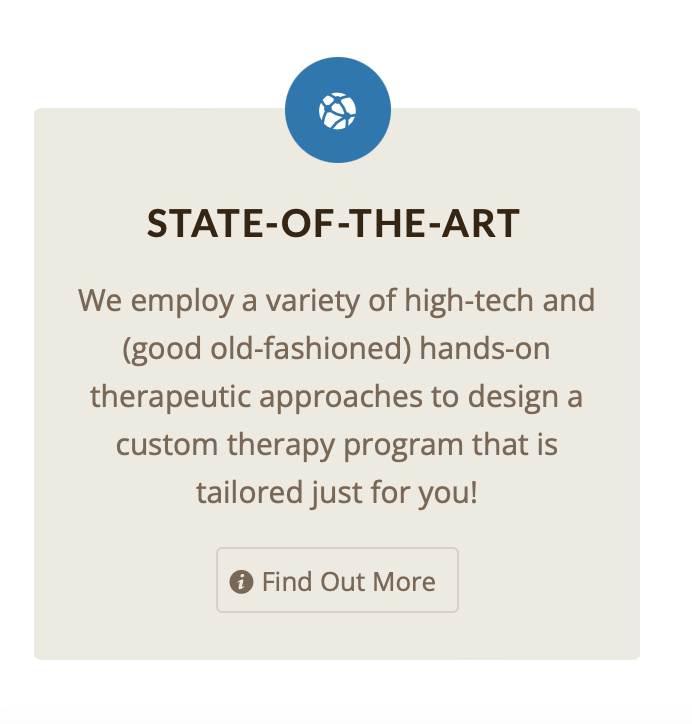This screenshot has width=692, height=724.
Task: Click the text "(good old-fashioned)"
Action: (x=266, y=349)
